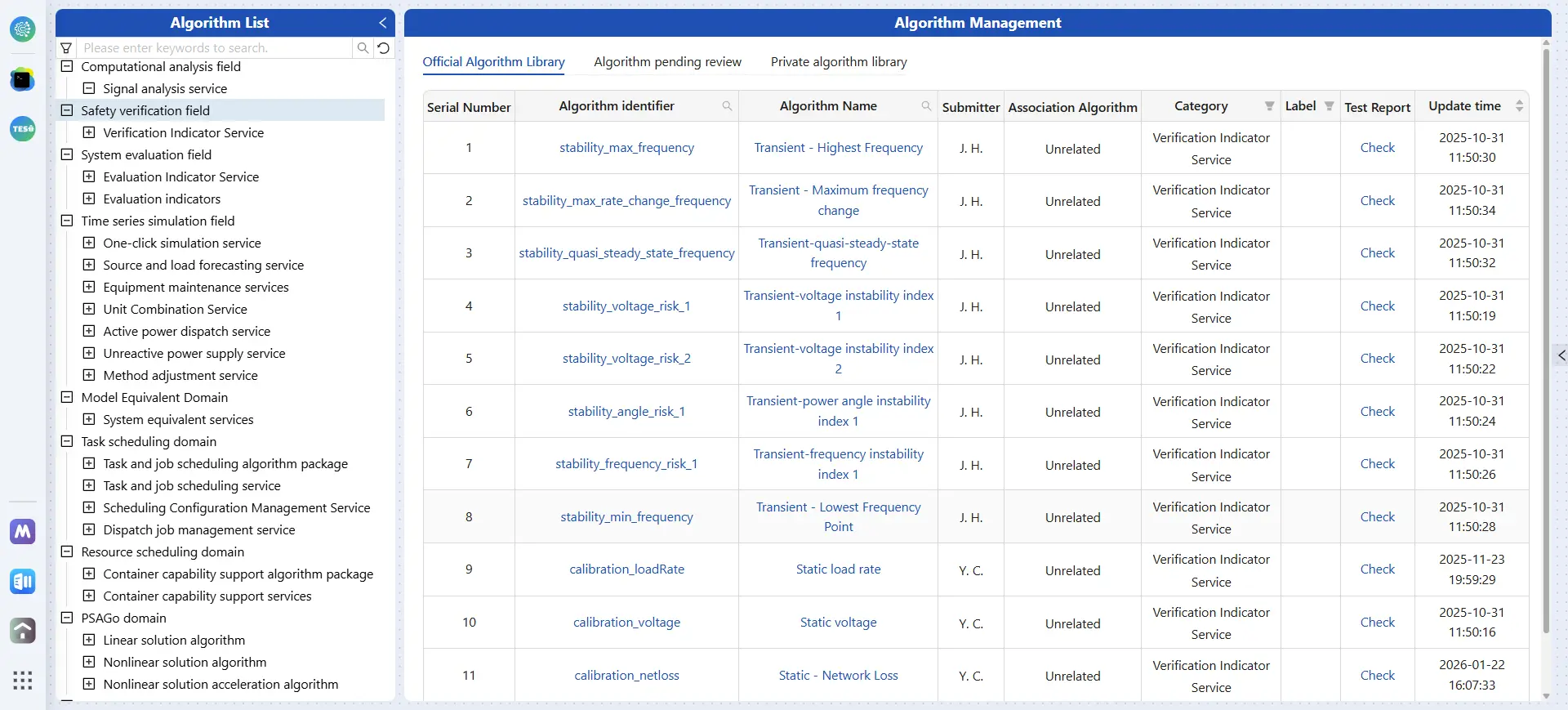This screenshot has height=710, width=1568.
Task: Open the stability_max_frequency algorithm link
Action: (626, 148)
